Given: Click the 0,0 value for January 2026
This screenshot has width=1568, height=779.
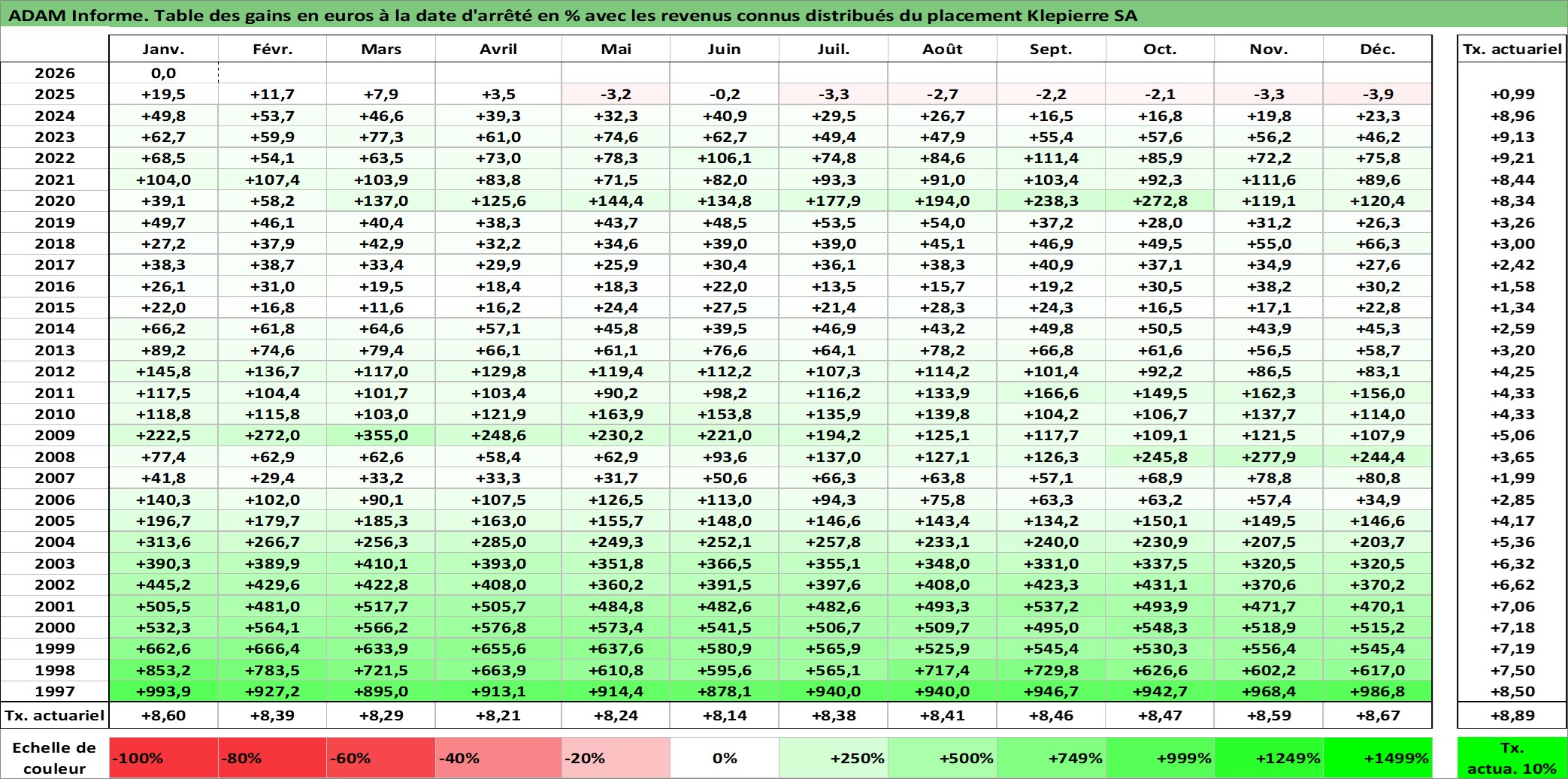Looking at the screenshot, I should [x=163, y=73].
